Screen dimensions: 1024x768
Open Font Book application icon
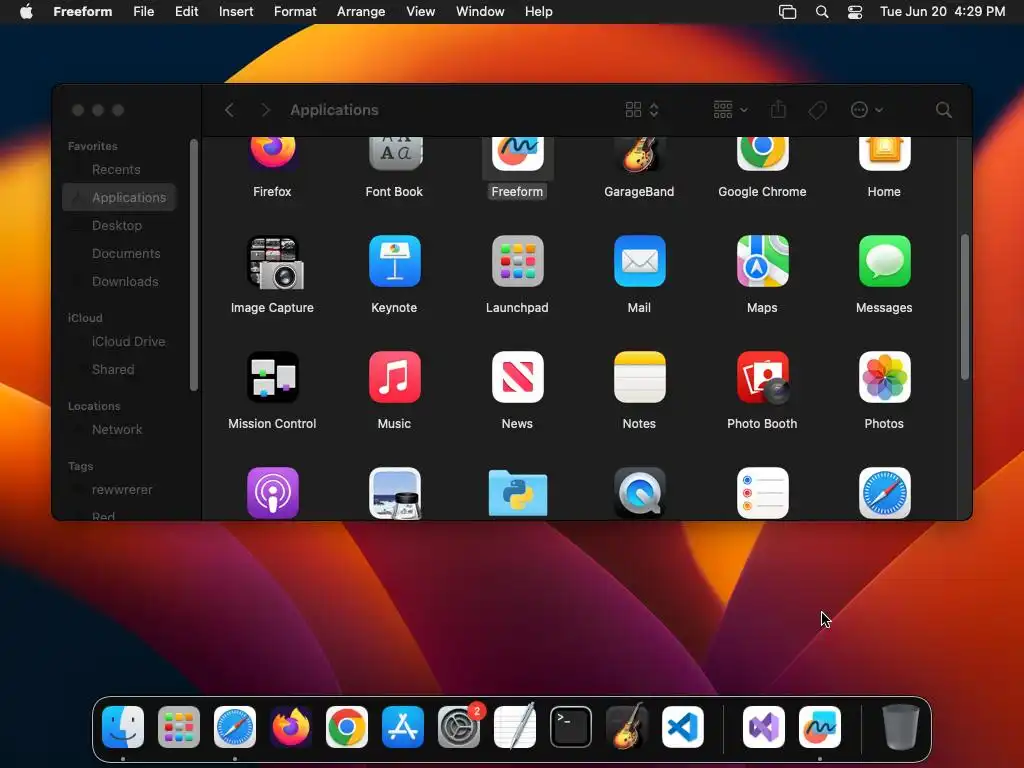(x=394, y=154)
